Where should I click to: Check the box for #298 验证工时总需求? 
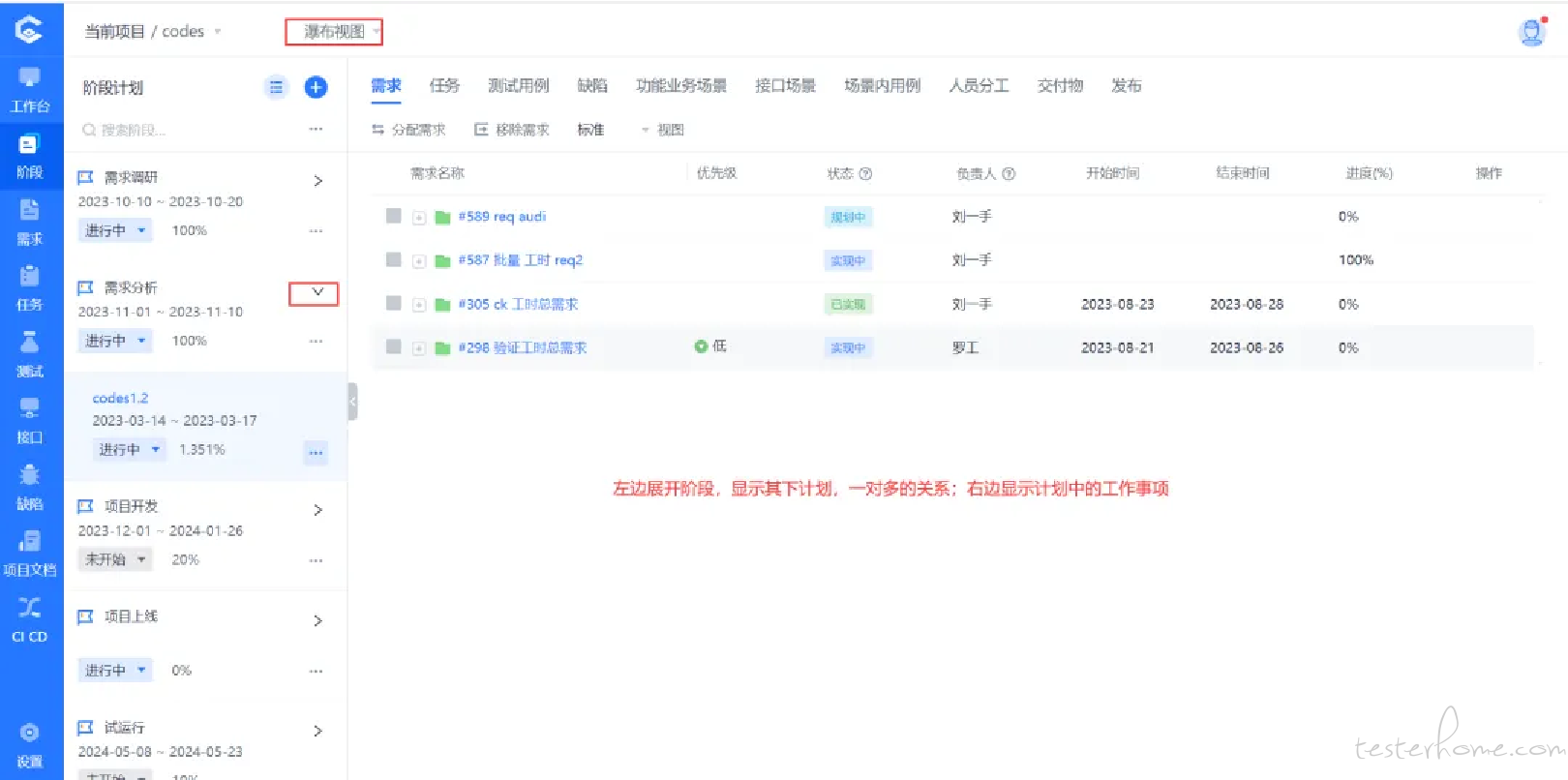click(393, 346)
